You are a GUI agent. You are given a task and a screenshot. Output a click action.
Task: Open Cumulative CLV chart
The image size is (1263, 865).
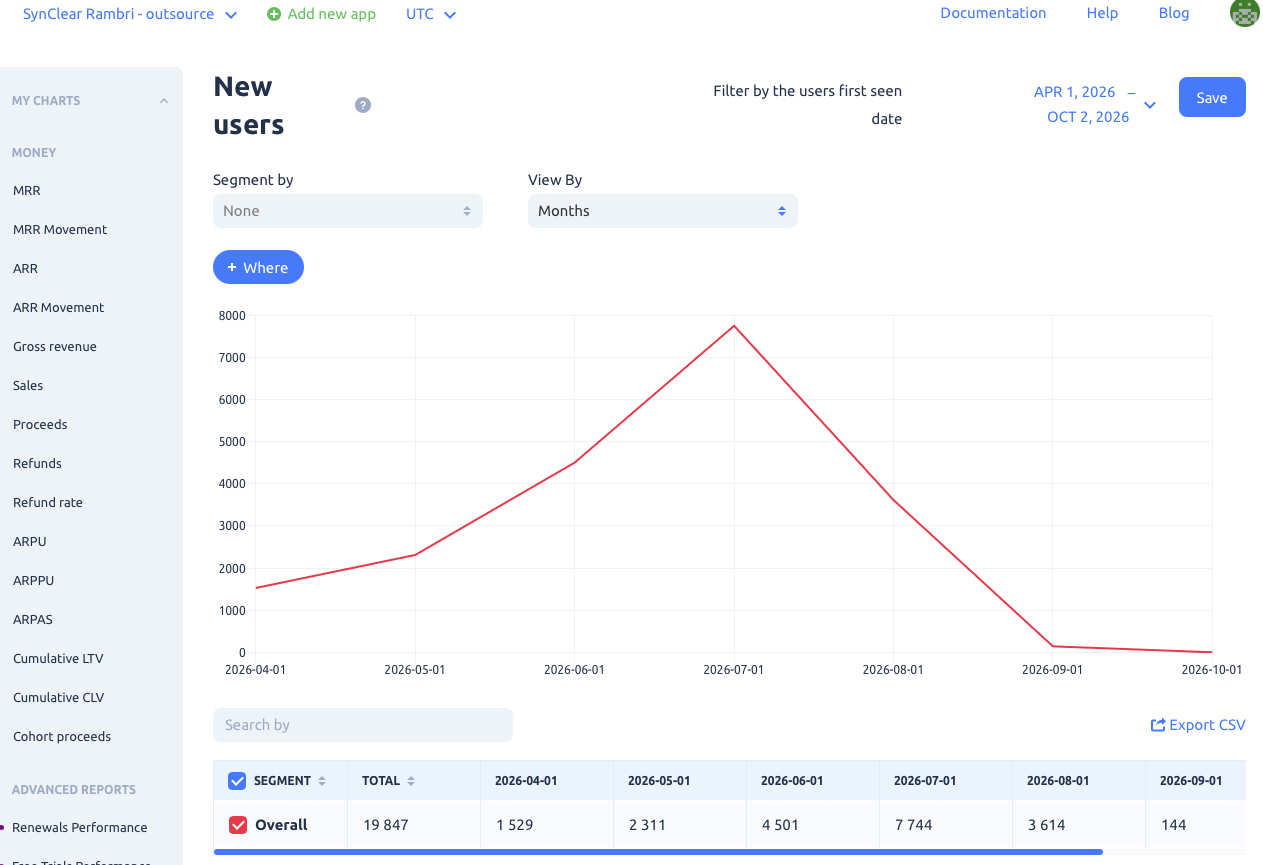tap(59, 697)
